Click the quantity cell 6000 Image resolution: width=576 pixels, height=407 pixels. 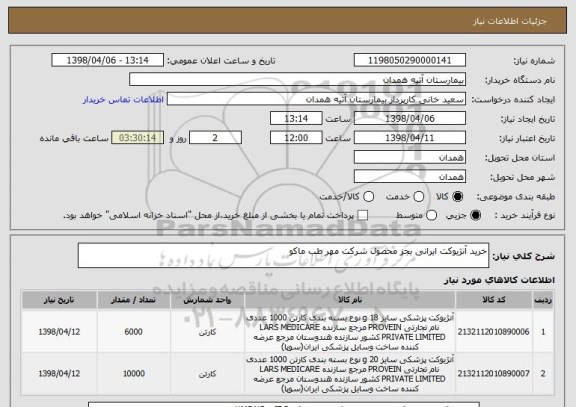tap(133, 332)
